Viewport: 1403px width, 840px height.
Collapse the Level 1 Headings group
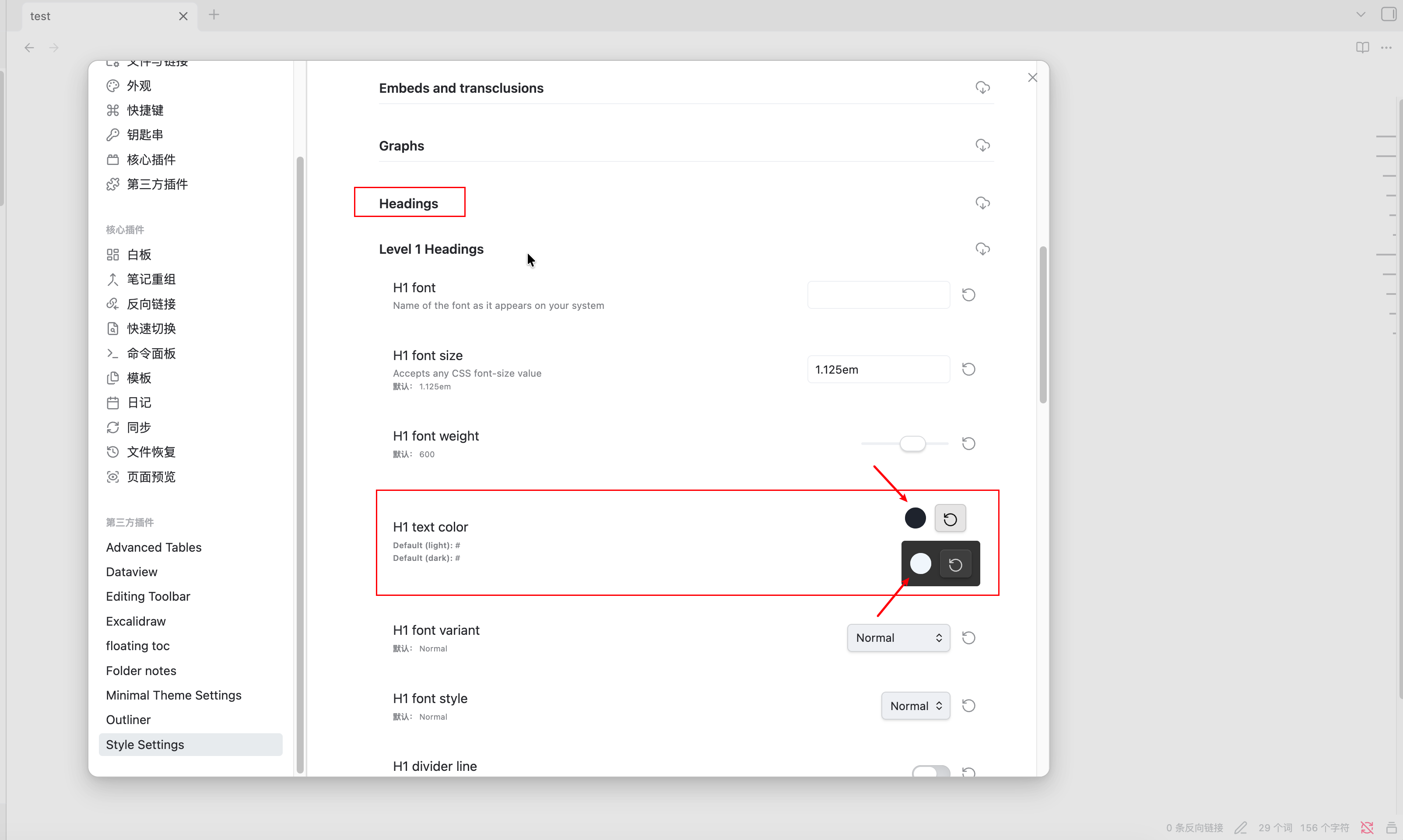[431, 250]
